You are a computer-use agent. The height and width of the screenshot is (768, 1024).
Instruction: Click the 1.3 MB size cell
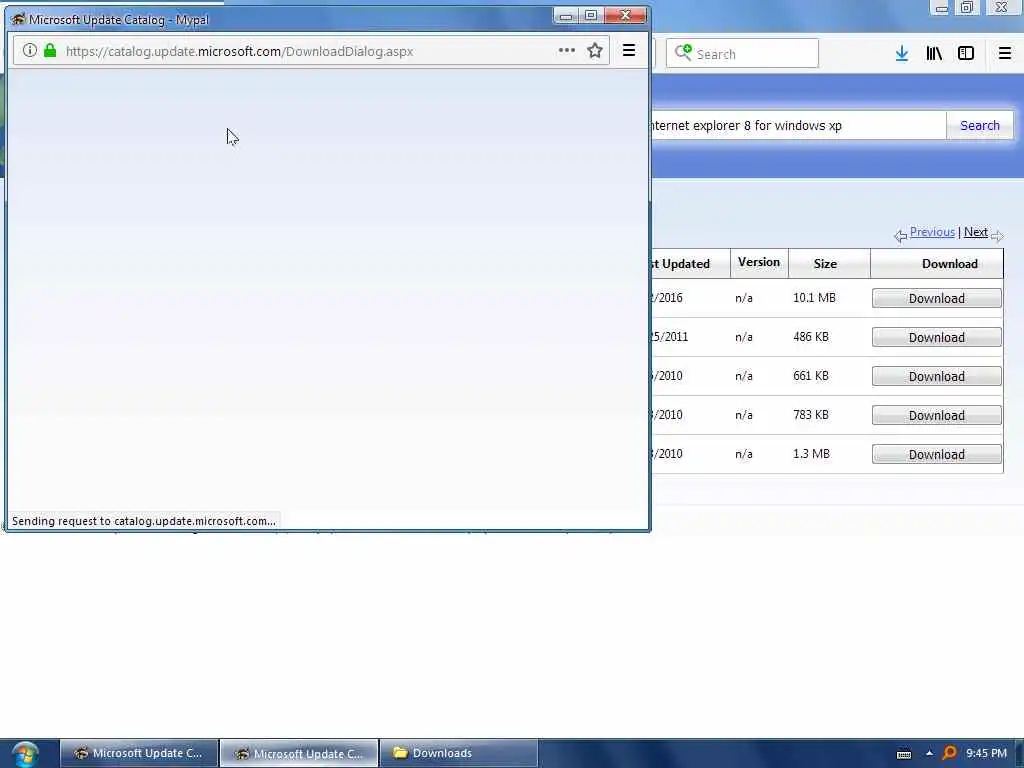[x=811, y=454]
